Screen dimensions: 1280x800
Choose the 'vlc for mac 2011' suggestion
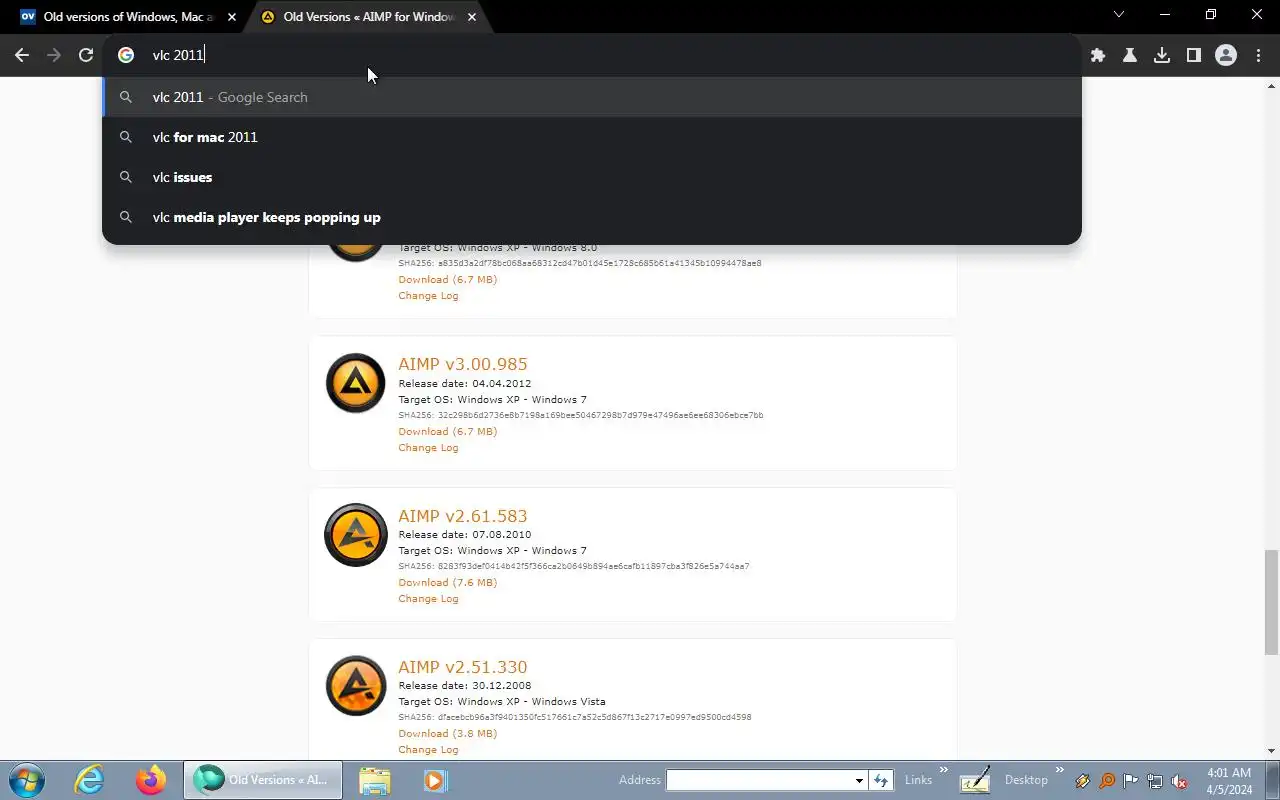click(x=592, y=137)
